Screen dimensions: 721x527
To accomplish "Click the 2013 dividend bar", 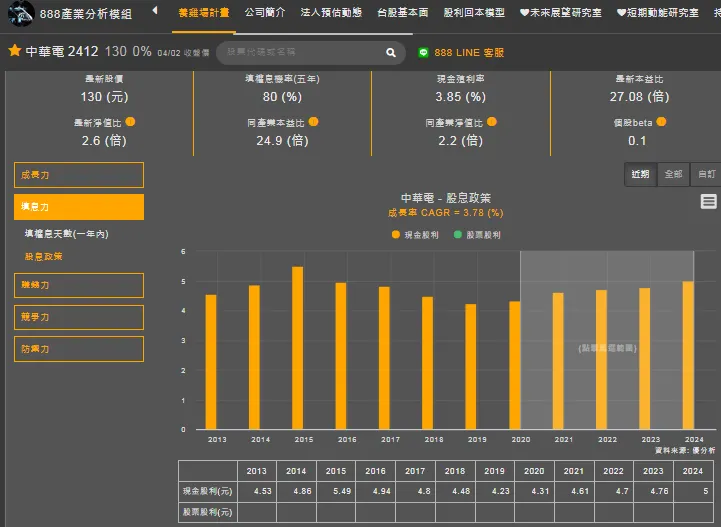I will tap(211, 362).
